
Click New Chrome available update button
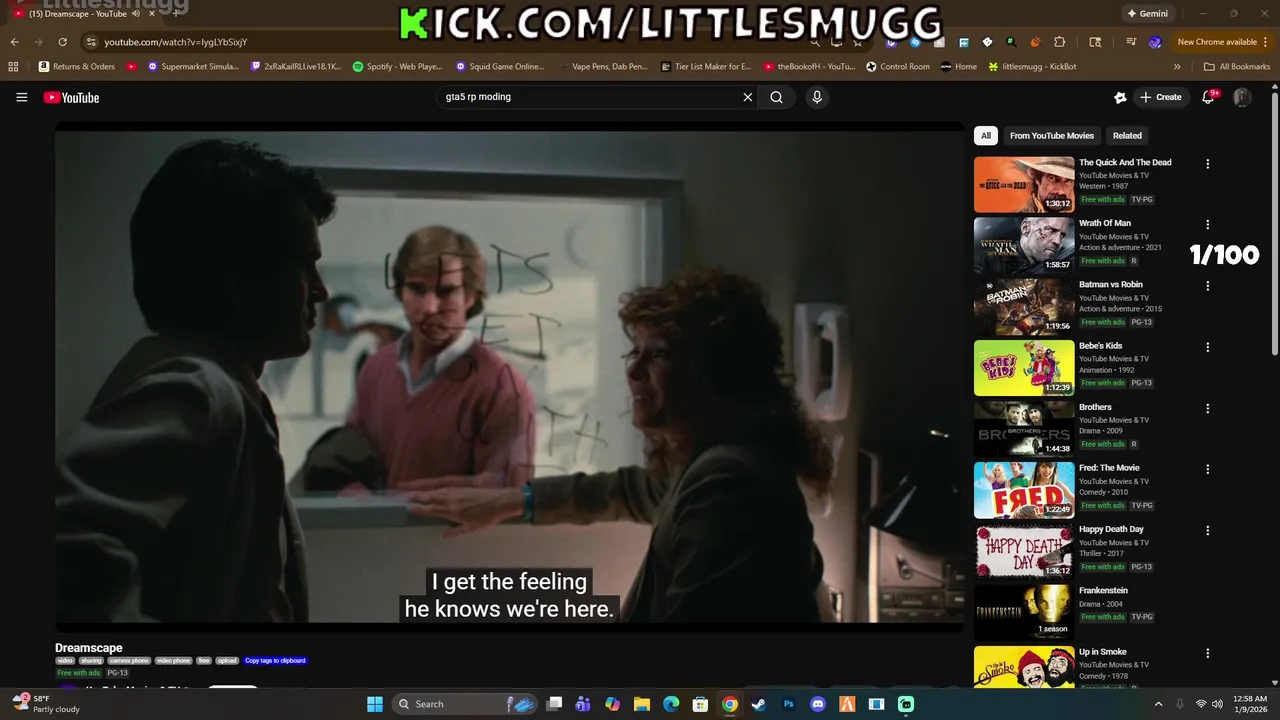[x=1217, y=42]
